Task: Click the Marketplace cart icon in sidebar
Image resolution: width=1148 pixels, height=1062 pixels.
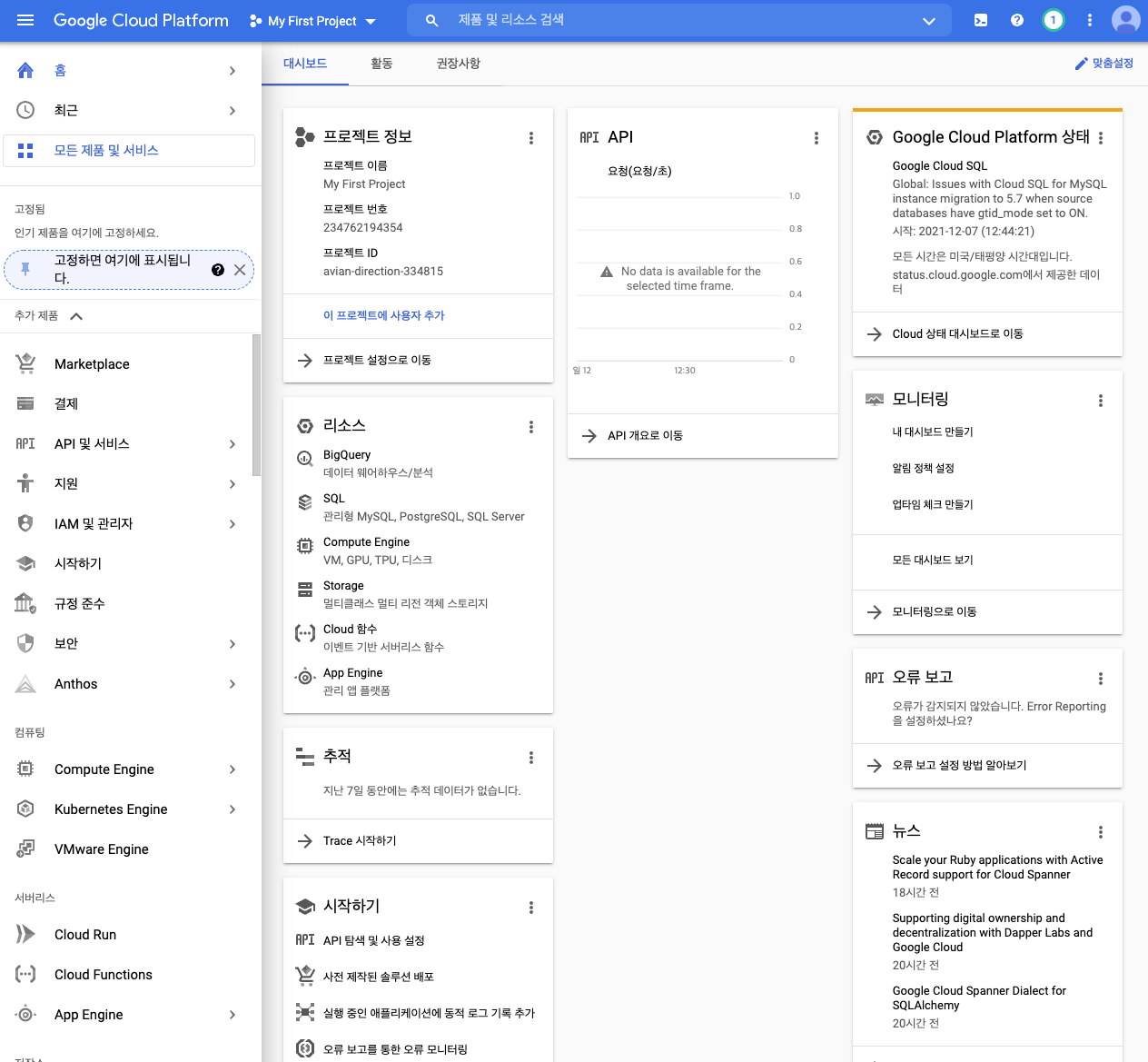Action: point(25,363)
